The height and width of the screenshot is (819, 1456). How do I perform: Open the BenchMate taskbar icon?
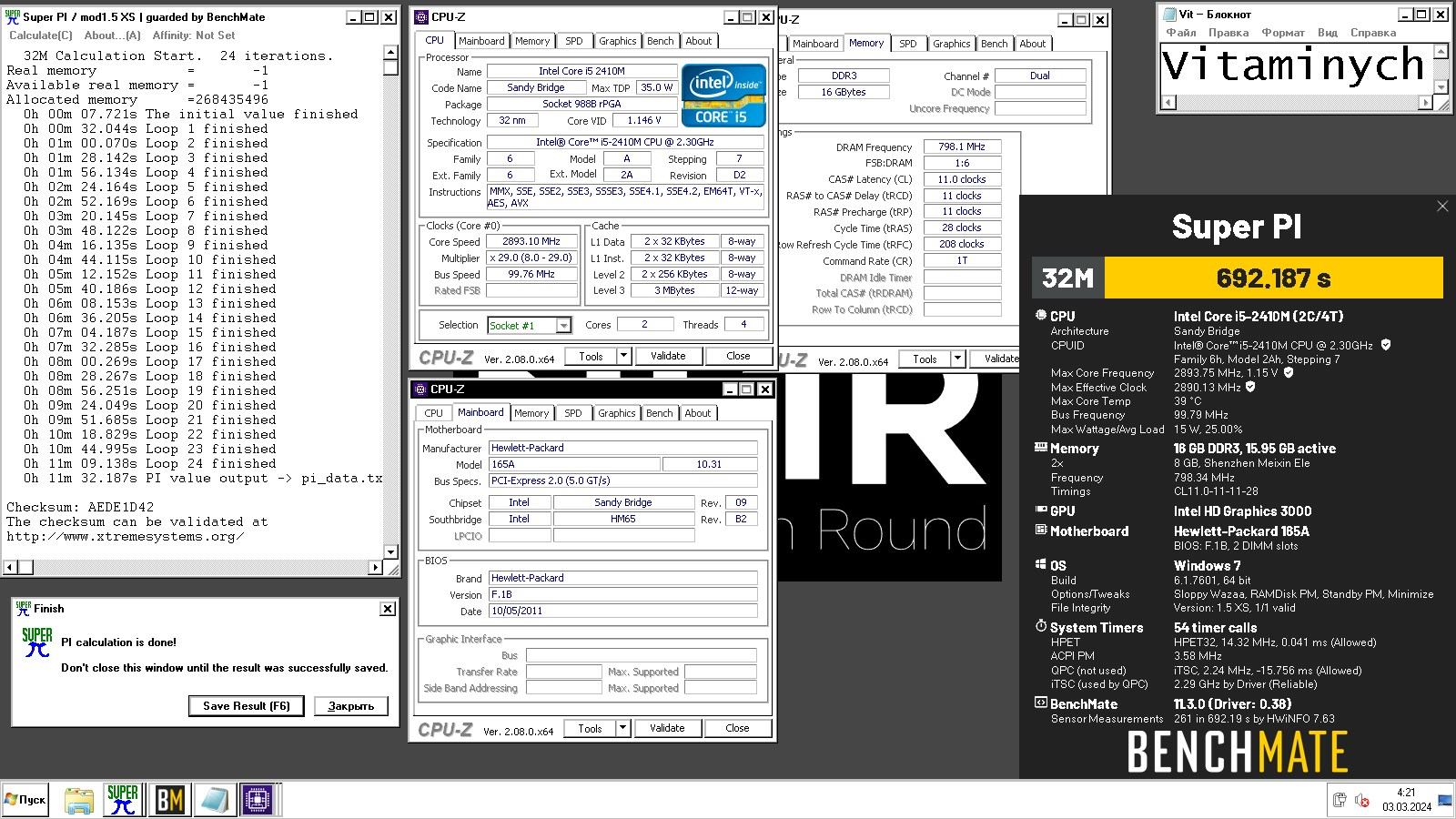tap(170, 800)
